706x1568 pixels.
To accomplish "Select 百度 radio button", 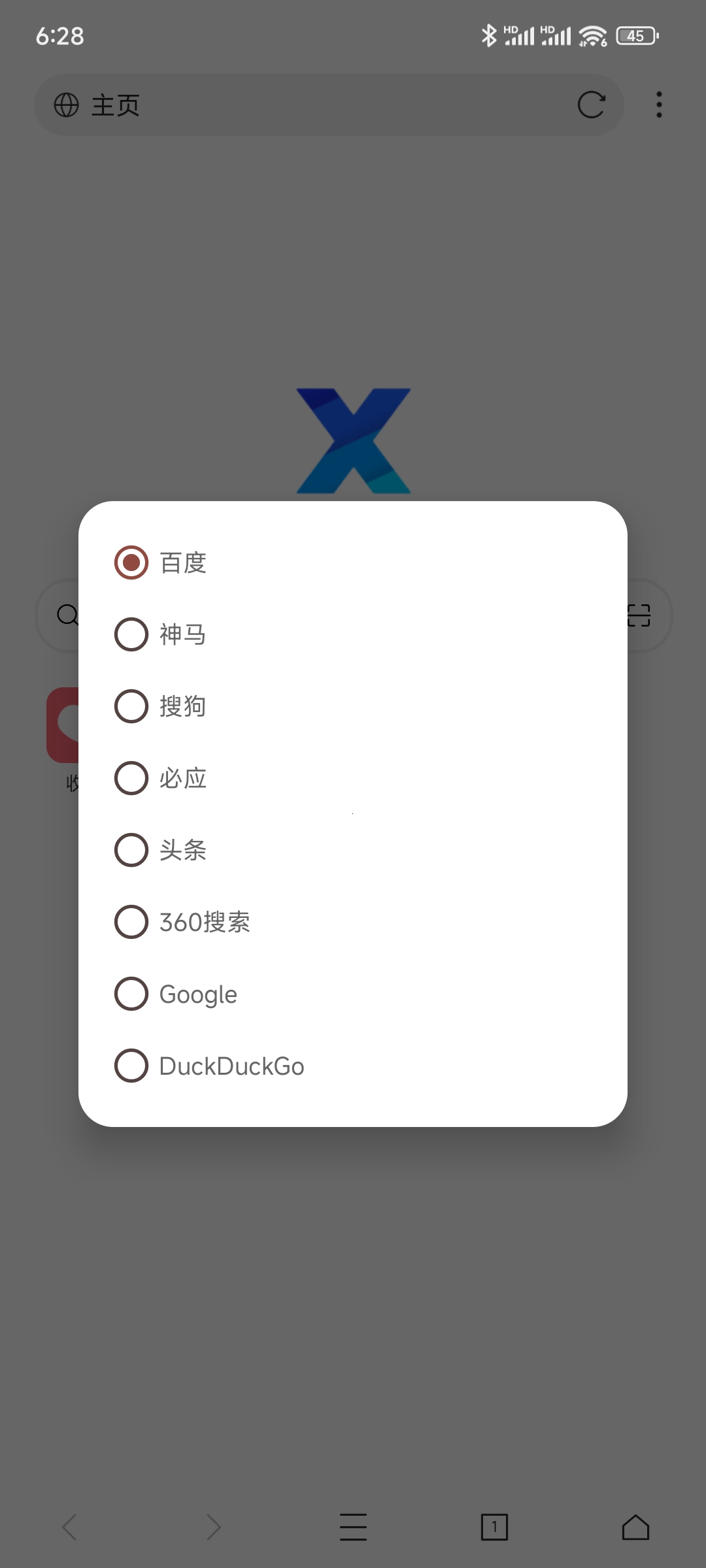I will pos(131,563).
